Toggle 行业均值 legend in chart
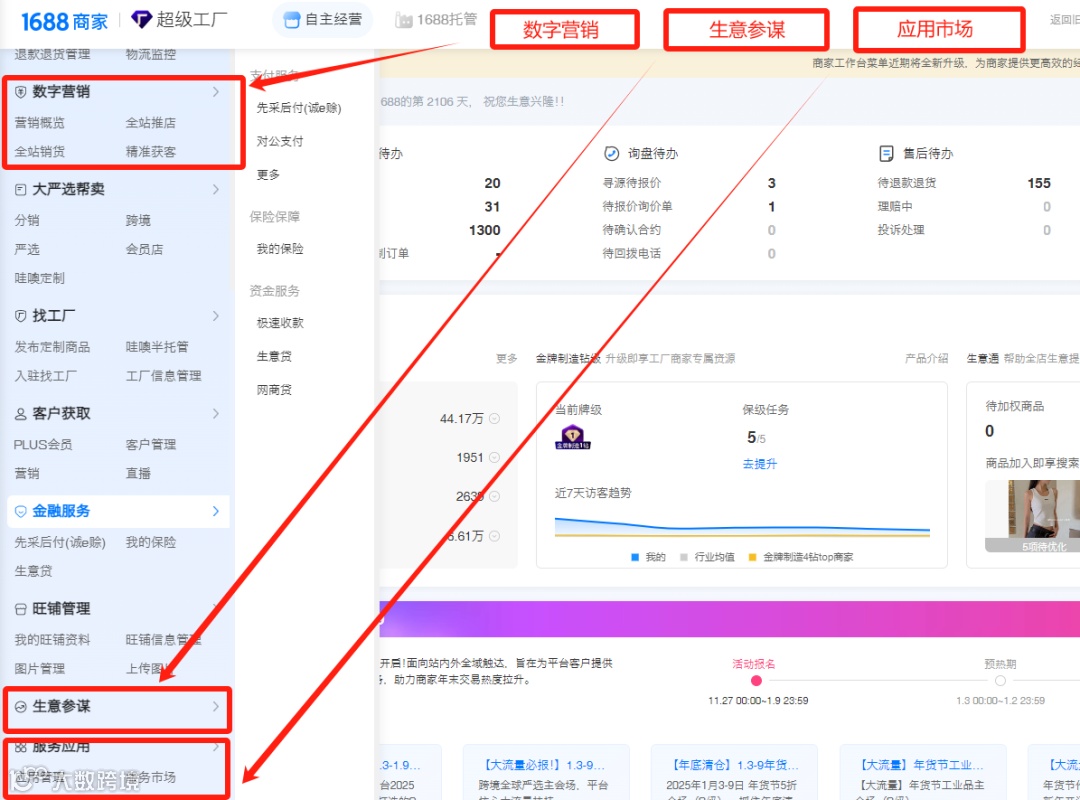The image size is (1080, 800). (707, 557)
